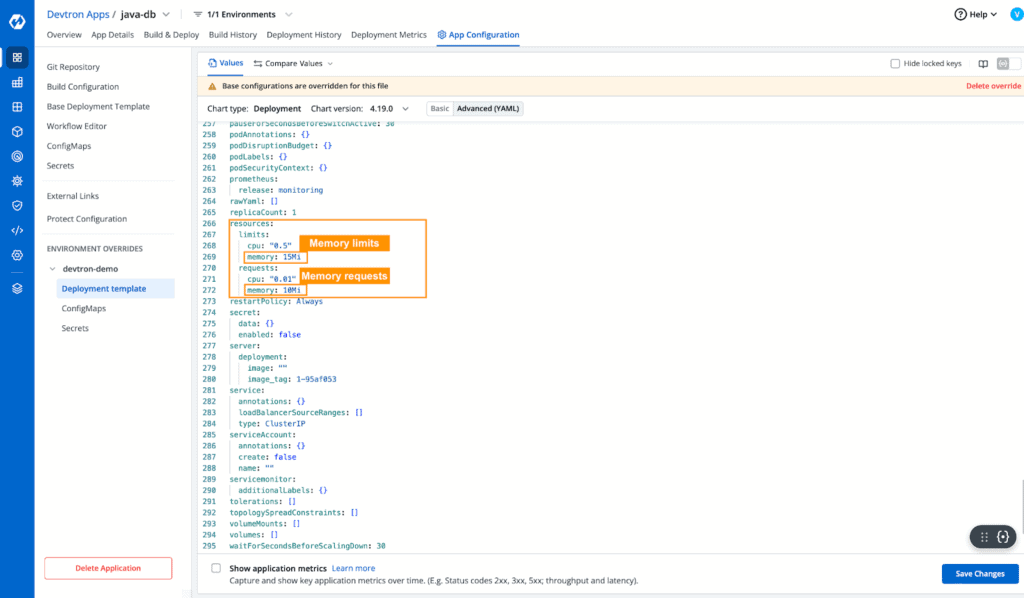Enable Show application metrics
Image resolution: width=1024 pixels, height=598 pixels.
click(x=215, y=567)
